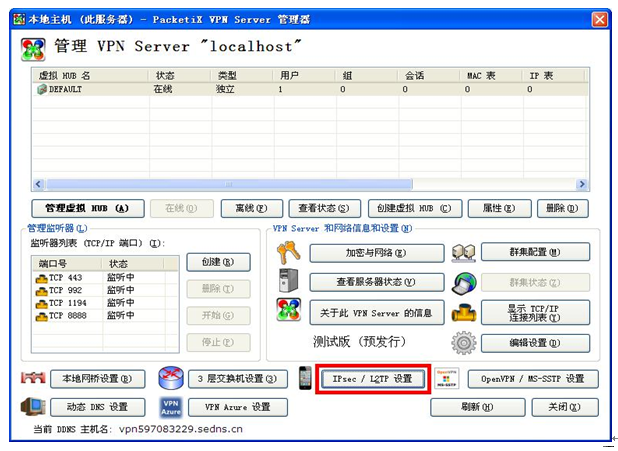Click 显示 TCP/IP 连接列表 button

(535, 313)
